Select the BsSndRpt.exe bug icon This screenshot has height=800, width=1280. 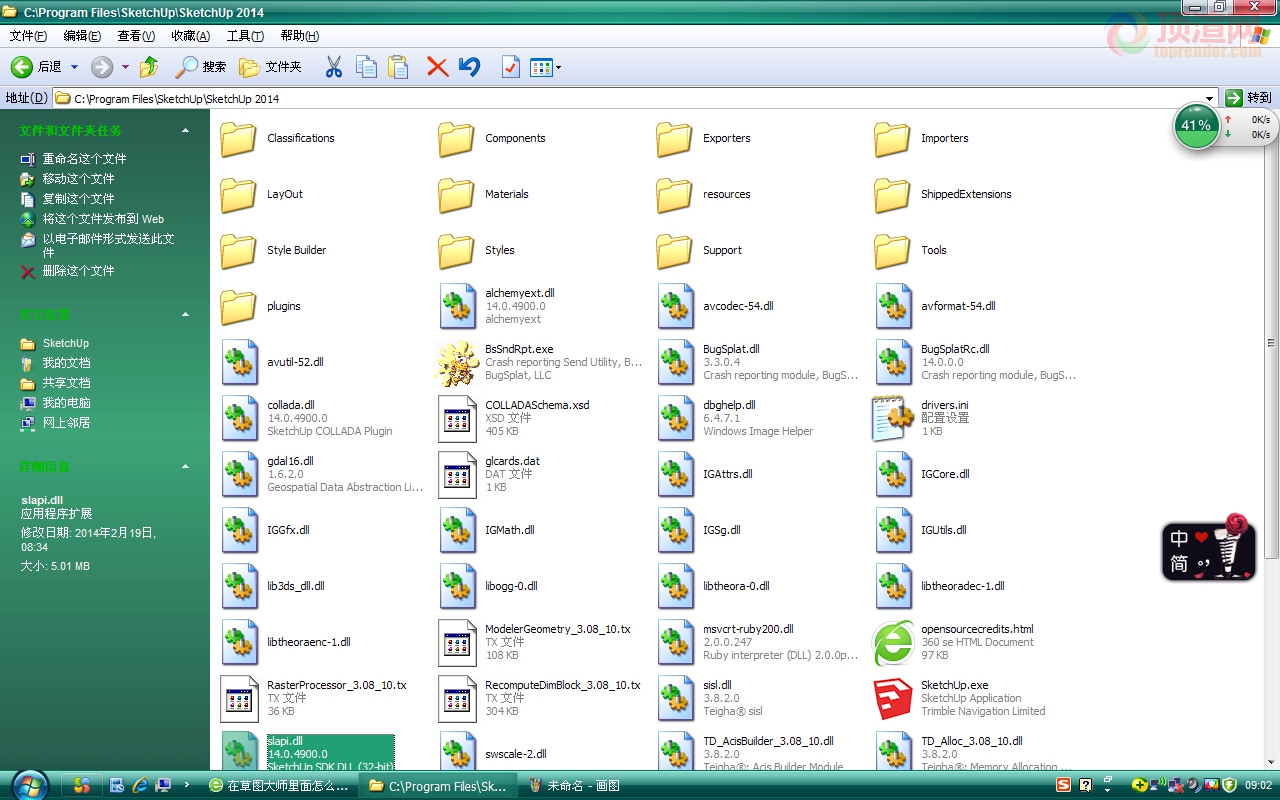pyautogui.click(x=457, y=363)
